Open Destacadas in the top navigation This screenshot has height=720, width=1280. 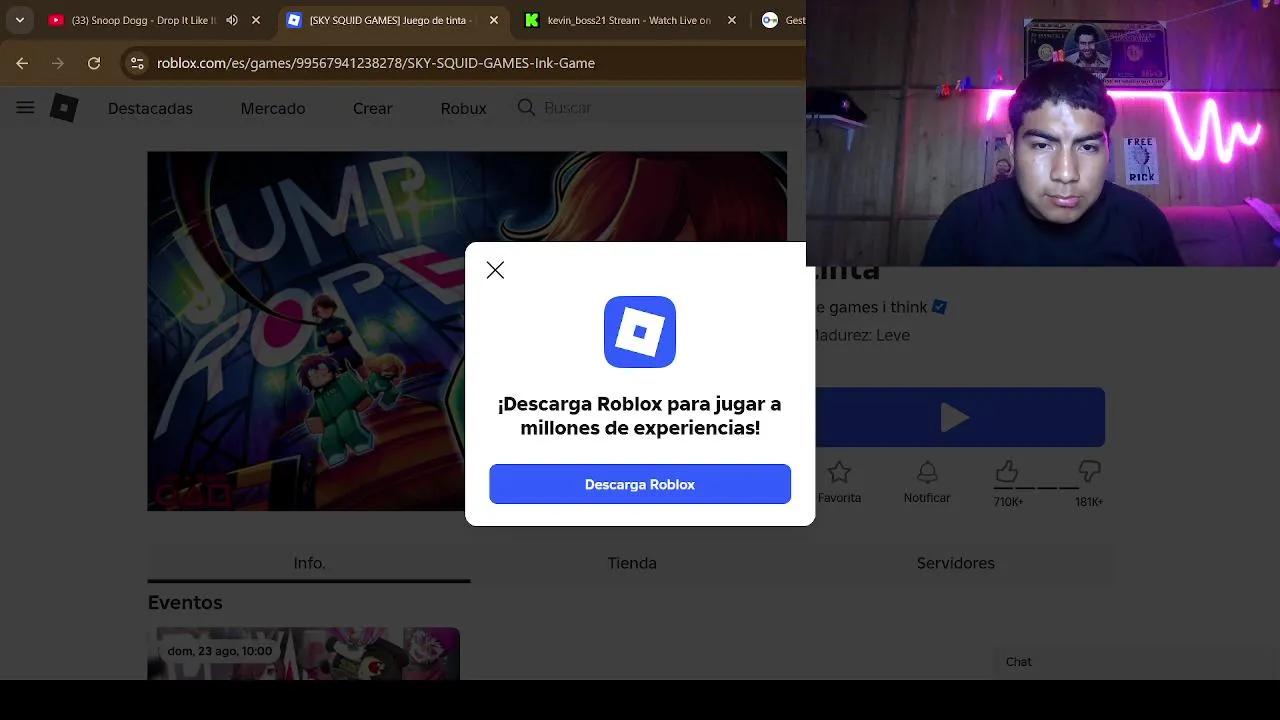coord(150,108)
